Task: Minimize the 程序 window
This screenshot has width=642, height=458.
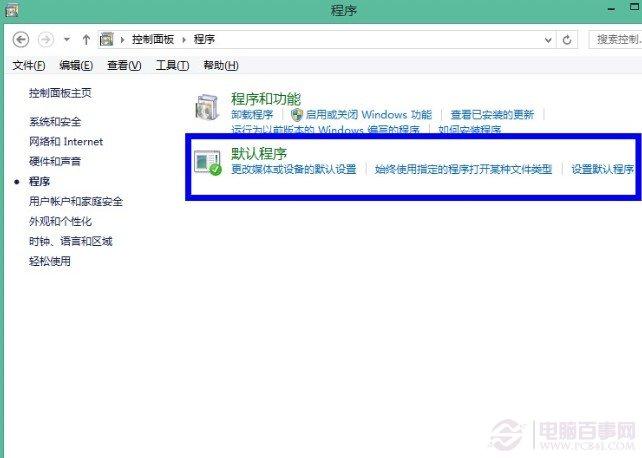Action: [x=612, y=10]
